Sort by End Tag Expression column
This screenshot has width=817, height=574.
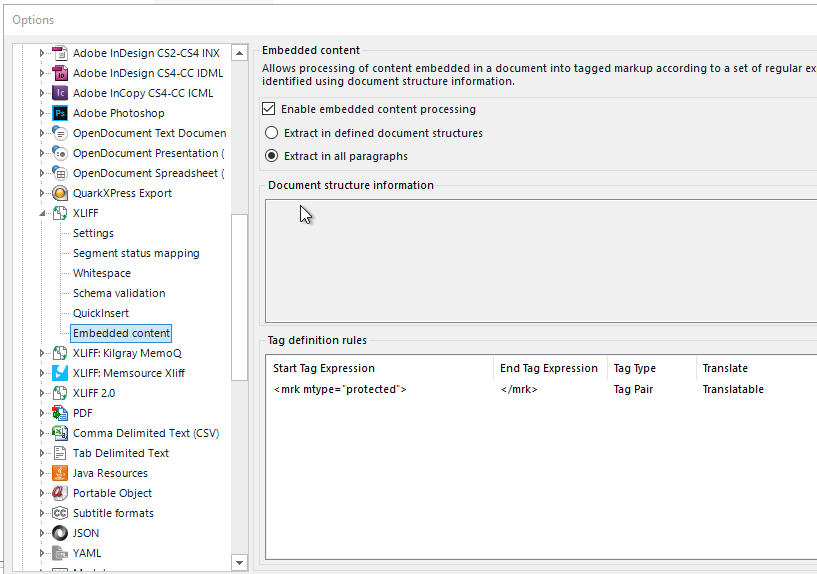point(550,368)
